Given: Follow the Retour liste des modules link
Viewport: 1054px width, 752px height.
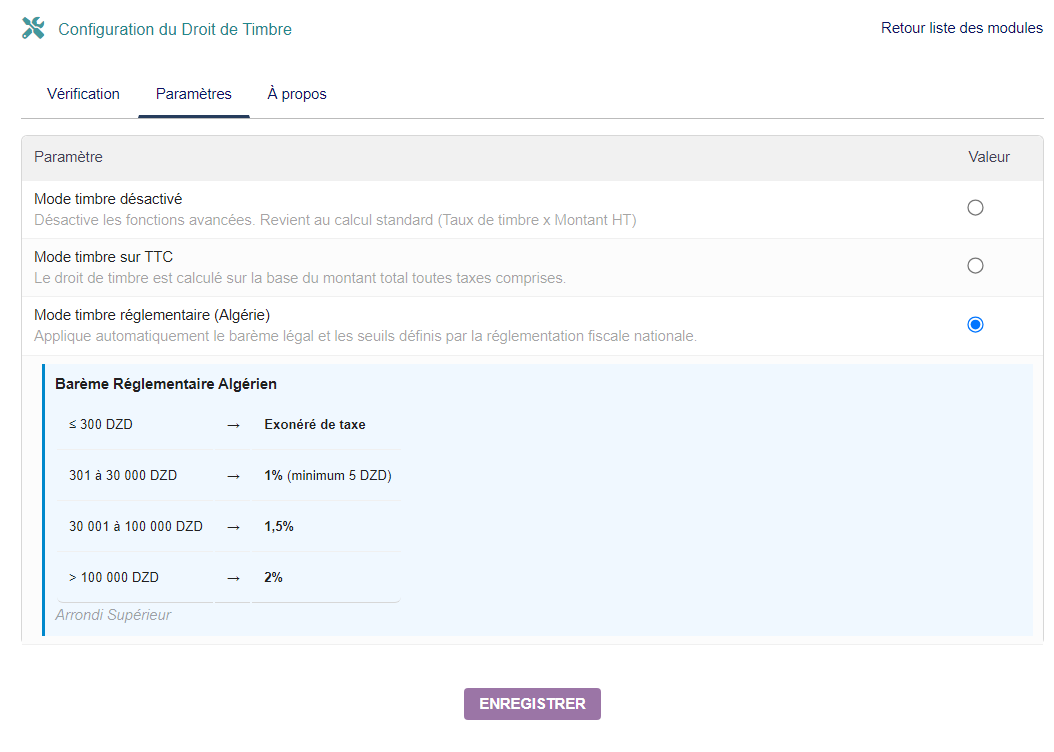Looking at the screenshot, I should point(961,28).
